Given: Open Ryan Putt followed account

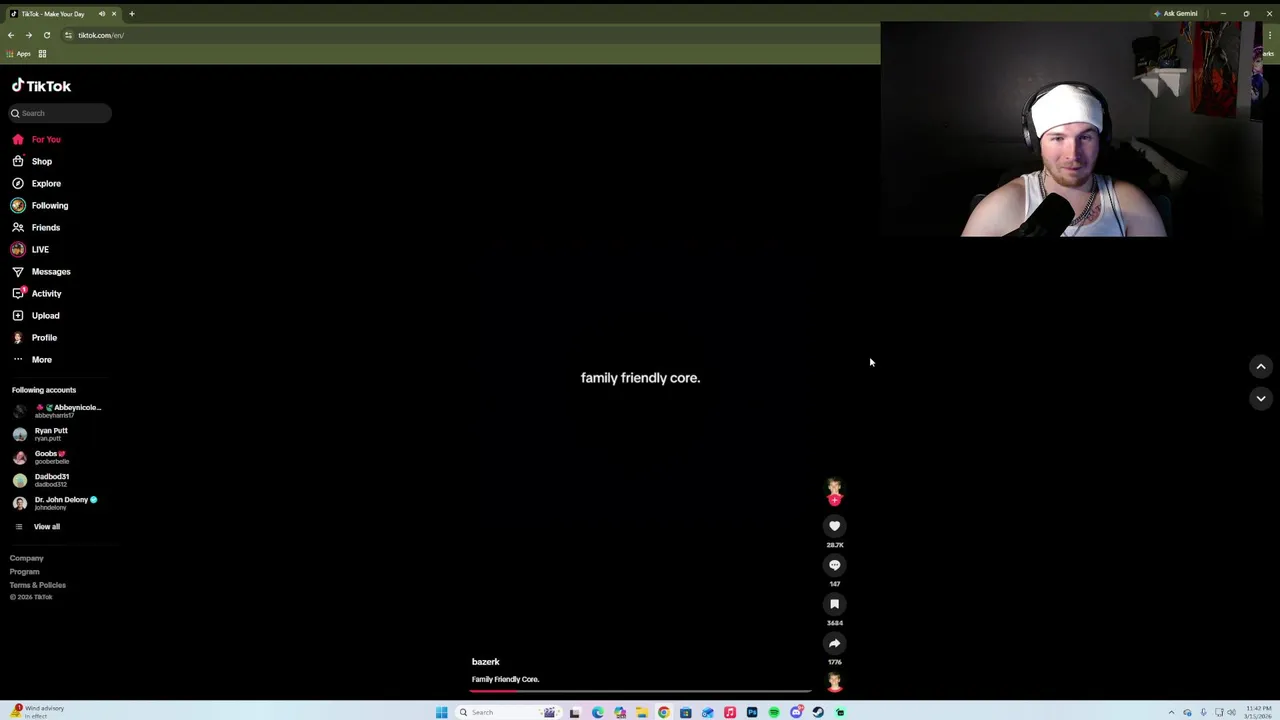Looking at the screenshot, I should tap(41, 434).
